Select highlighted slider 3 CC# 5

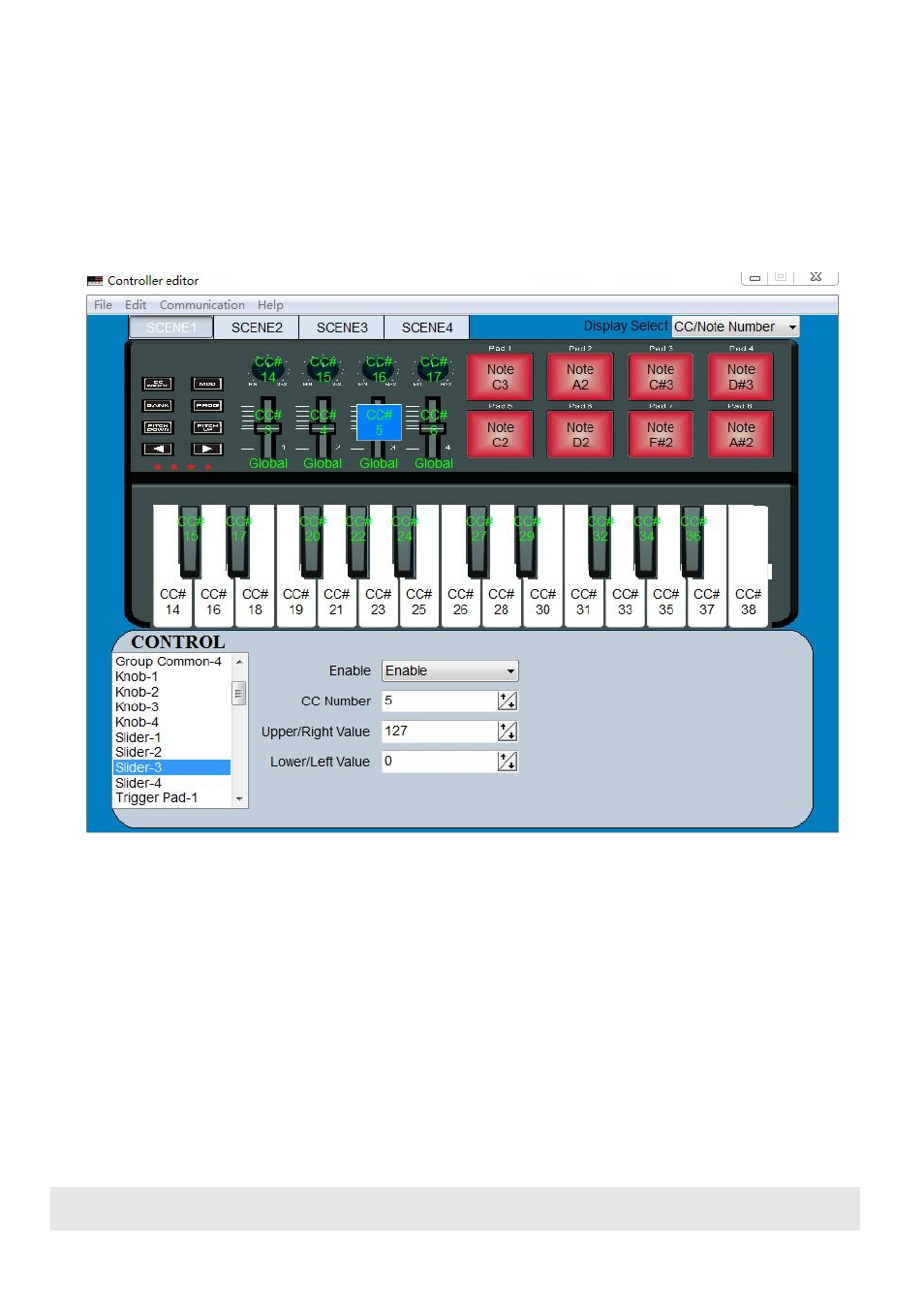tap(379, 423)
